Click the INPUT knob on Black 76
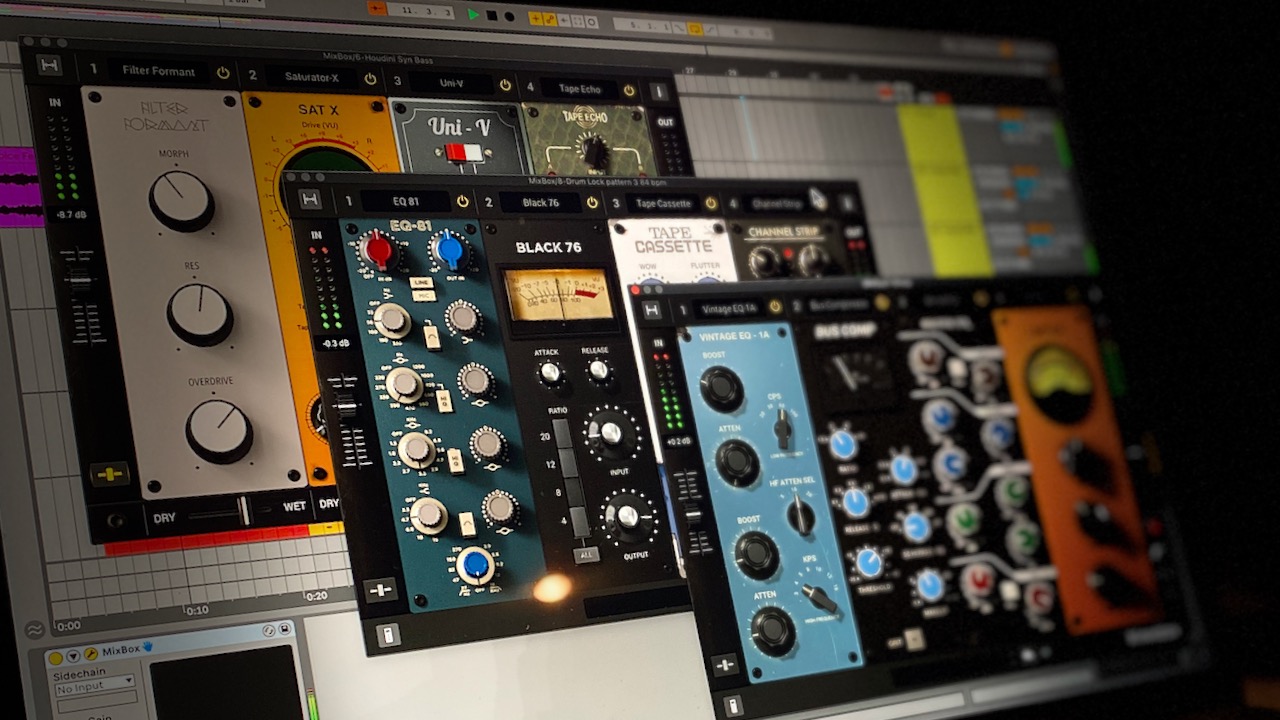The image size is (1280, 720). (x=610, y=434)
